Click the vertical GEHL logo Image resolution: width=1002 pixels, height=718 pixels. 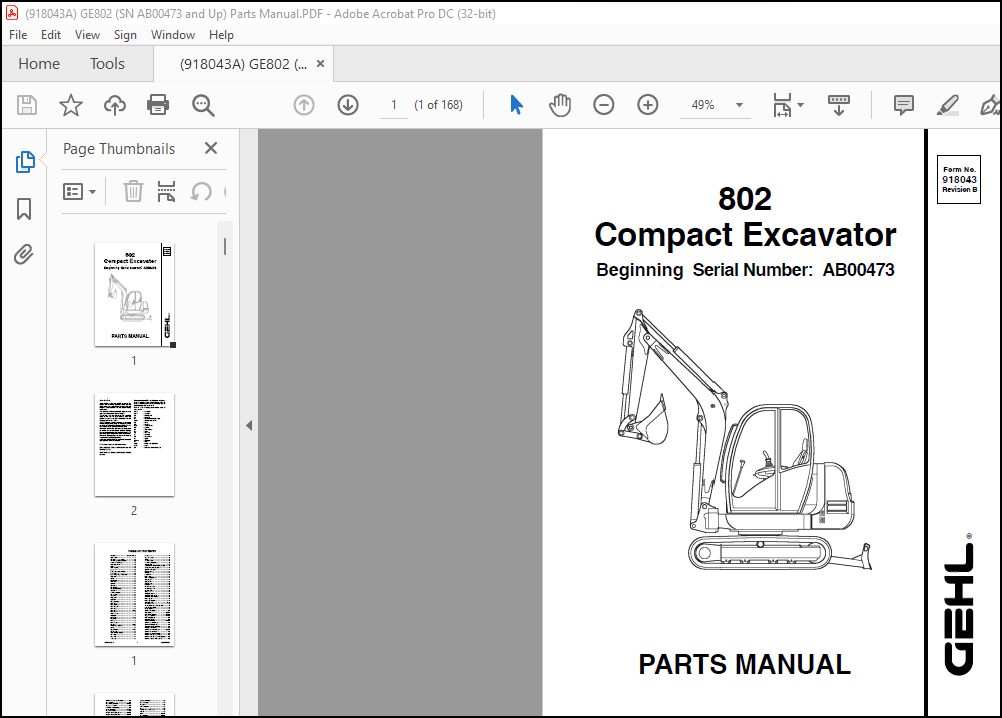point(960,604)
